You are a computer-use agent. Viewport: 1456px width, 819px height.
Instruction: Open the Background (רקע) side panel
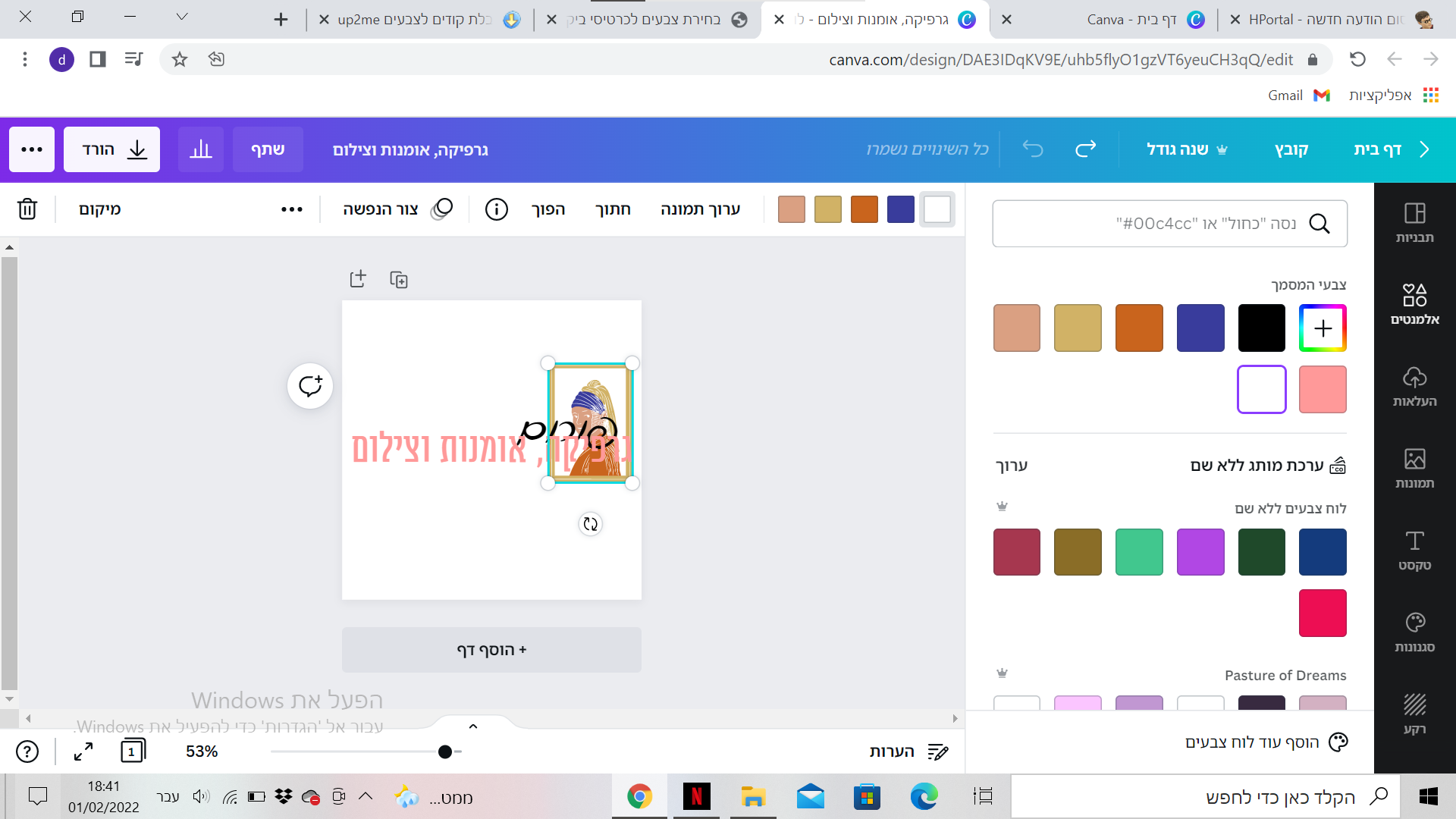point(1414,714)
